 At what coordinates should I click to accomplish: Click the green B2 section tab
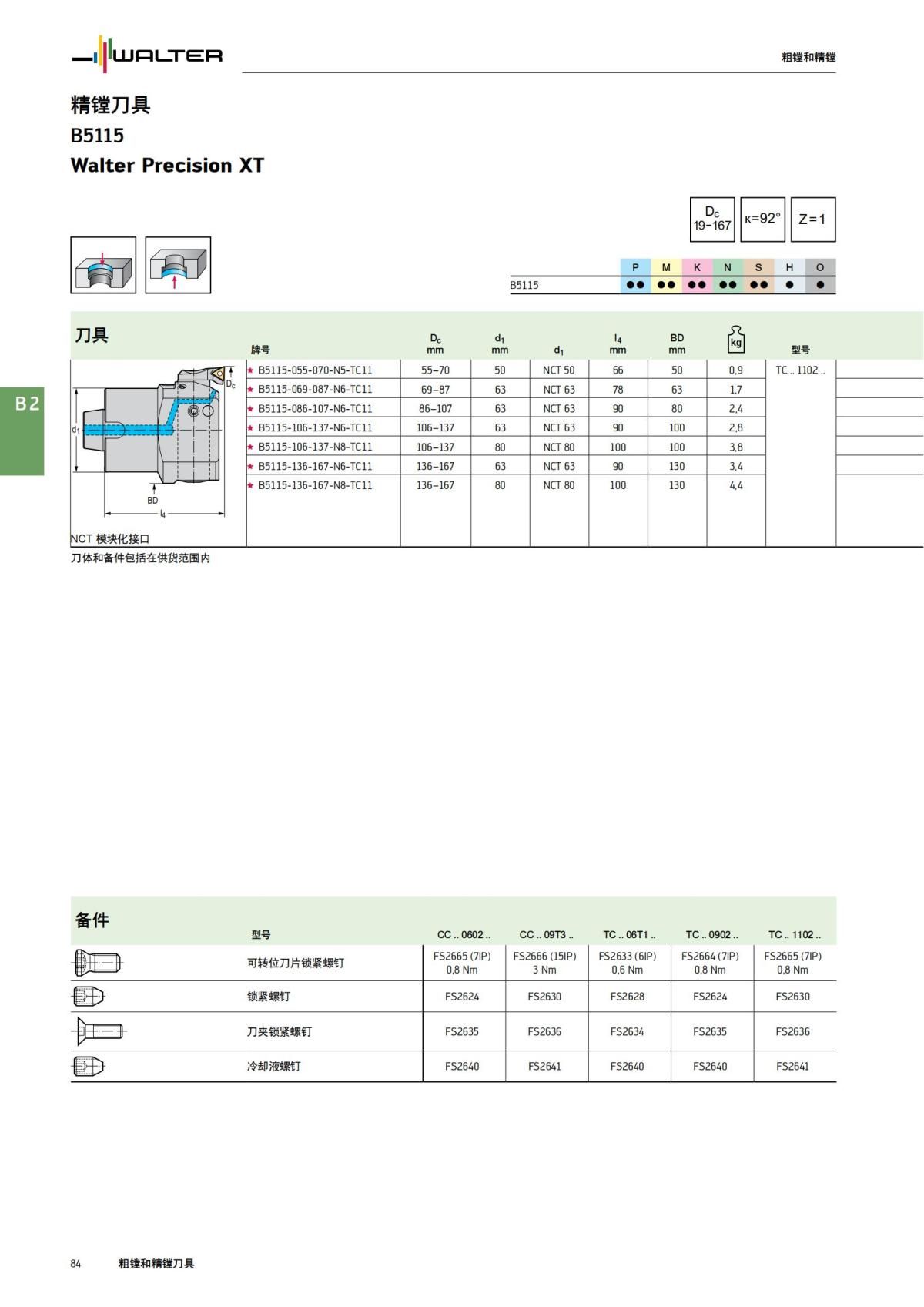[22, 431]
